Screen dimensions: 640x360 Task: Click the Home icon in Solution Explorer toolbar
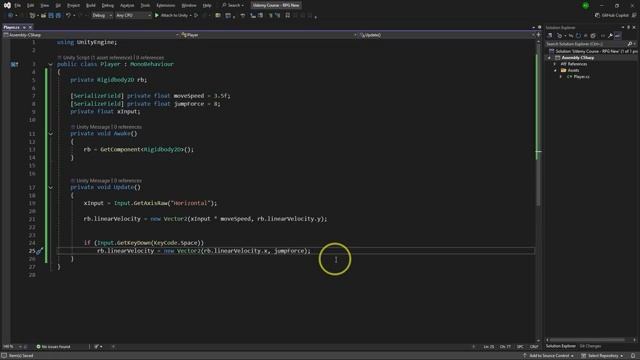point(550,36)
